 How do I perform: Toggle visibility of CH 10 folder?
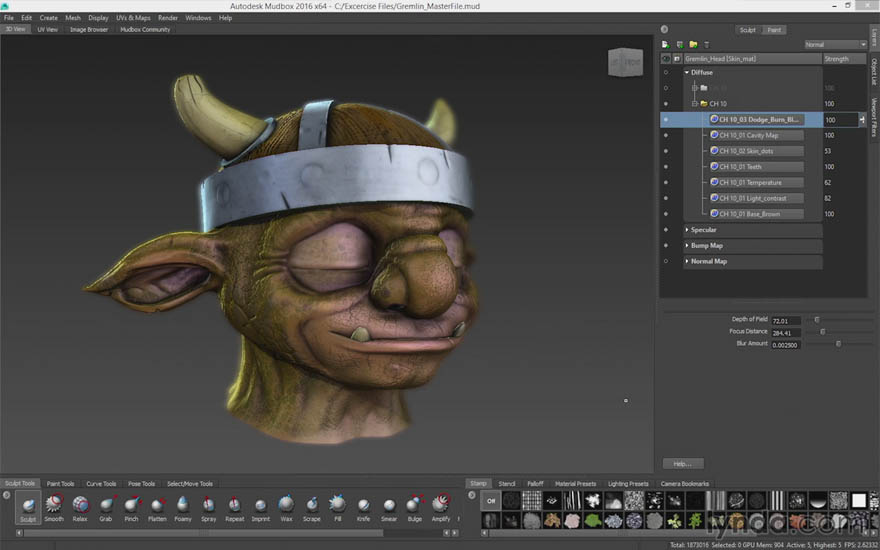(666, 104)
